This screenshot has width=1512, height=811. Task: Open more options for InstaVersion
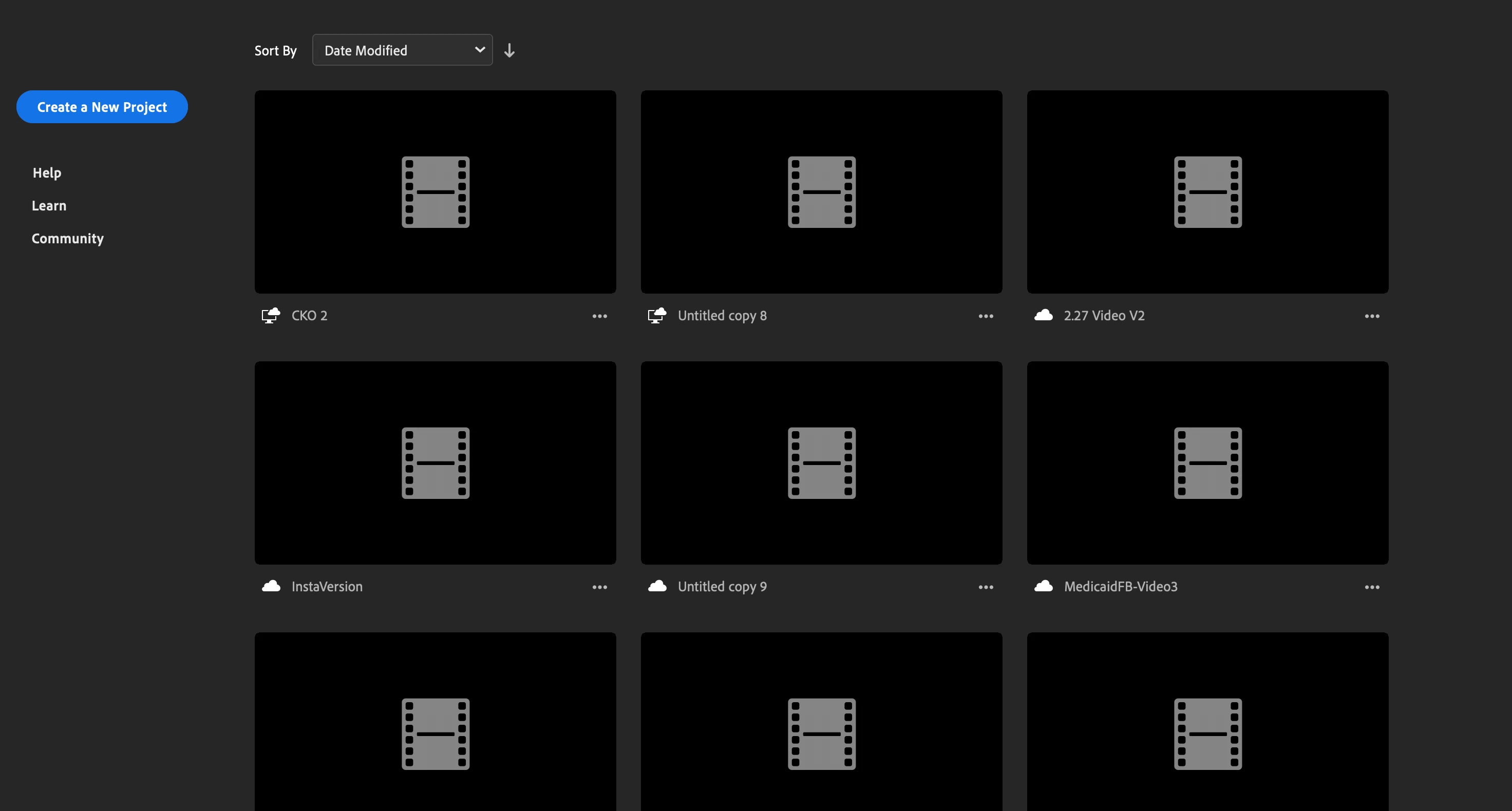tap(599, 587)
